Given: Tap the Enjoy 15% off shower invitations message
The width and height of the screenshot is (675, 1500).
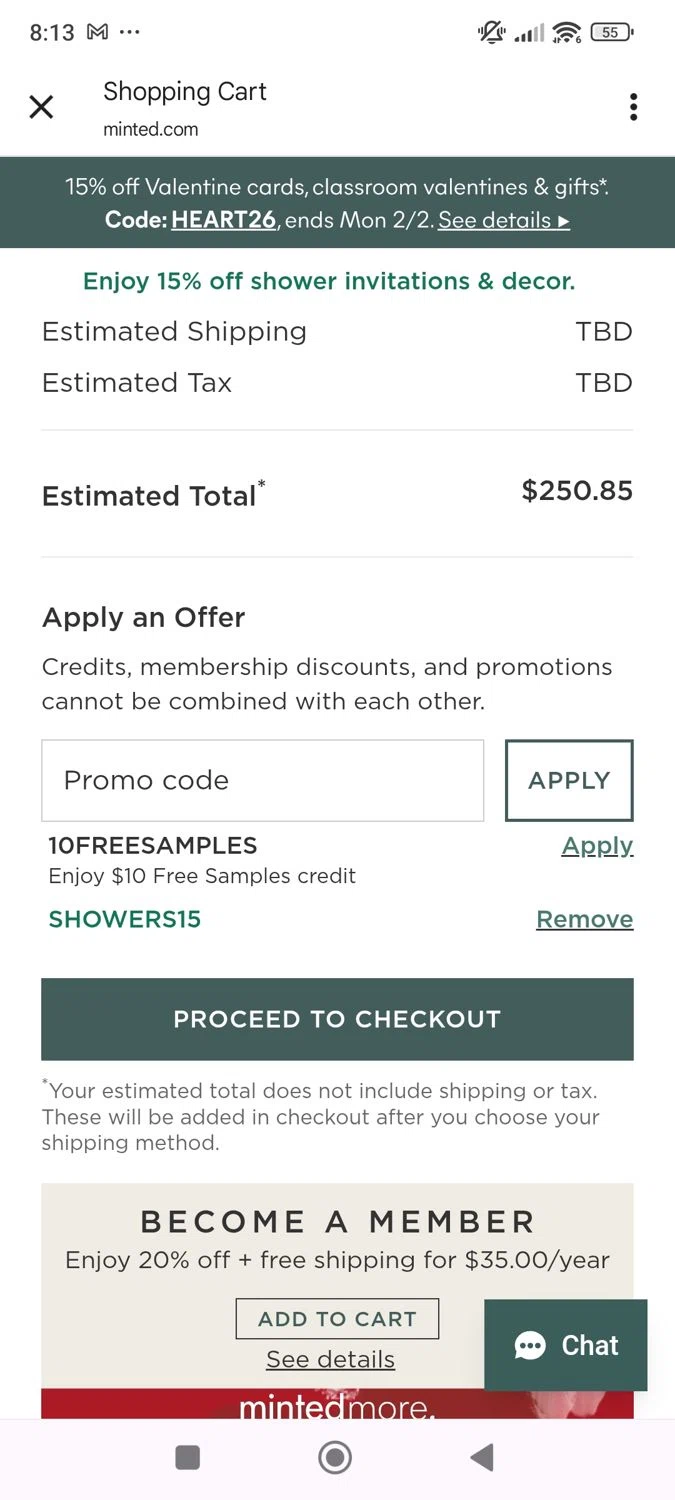Looking at the screenshot, I should (329, 281).
